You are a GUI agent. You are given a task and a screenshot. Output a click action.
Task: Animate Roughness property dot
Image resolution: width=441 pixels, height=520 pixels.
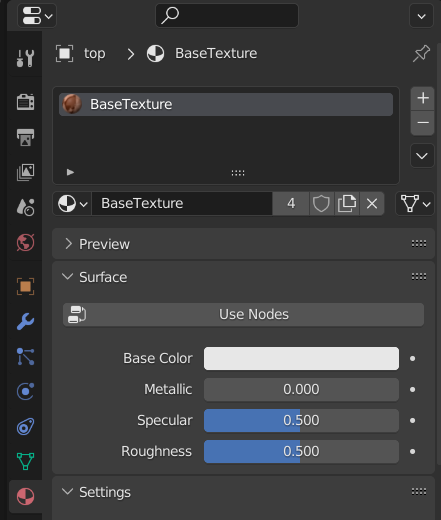[x=413, y=451]
